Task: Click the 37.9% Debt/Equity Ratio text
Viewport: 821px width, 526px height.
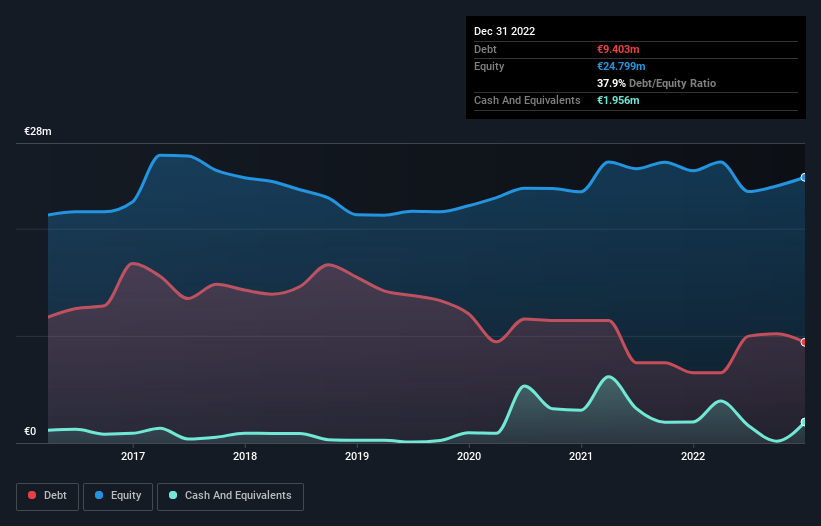Action: pos(656,83)
